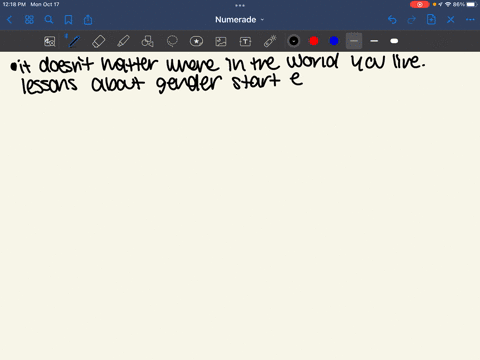Choose the Shapes tool
Screen dimensions: 480x360
point(148,41)
